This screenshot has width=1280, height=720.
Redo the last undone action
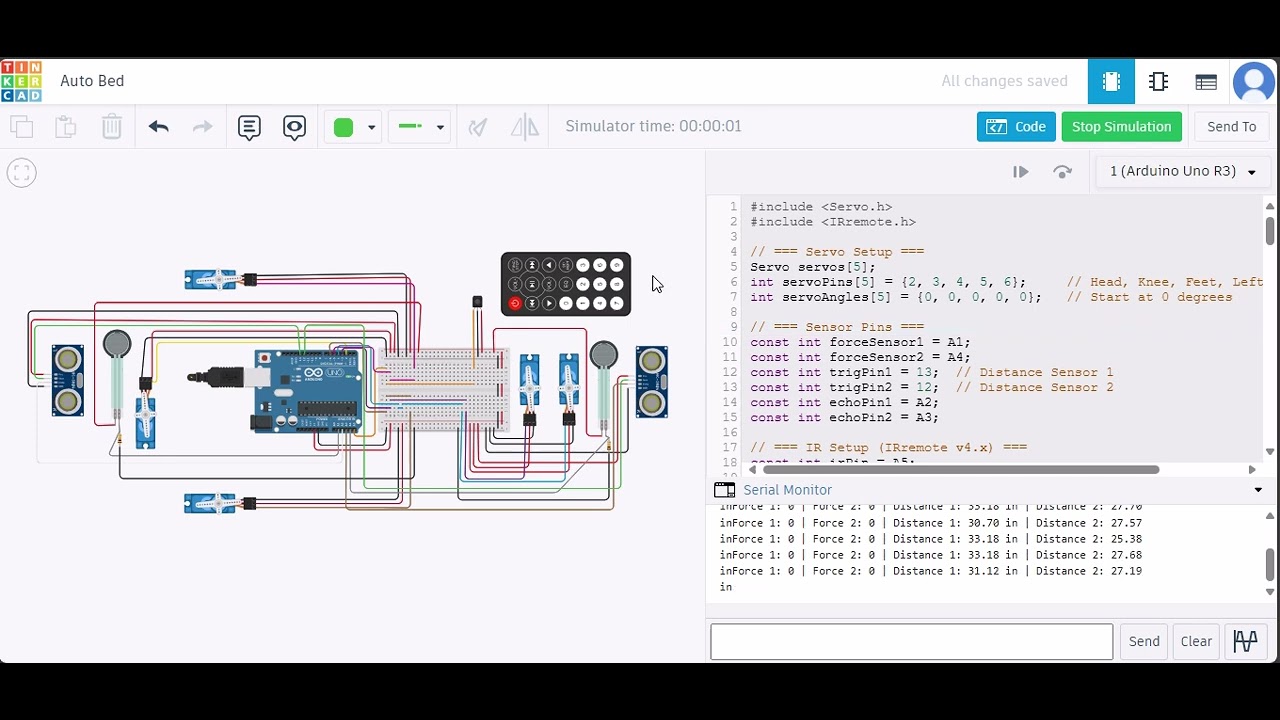tap(203, 127)
